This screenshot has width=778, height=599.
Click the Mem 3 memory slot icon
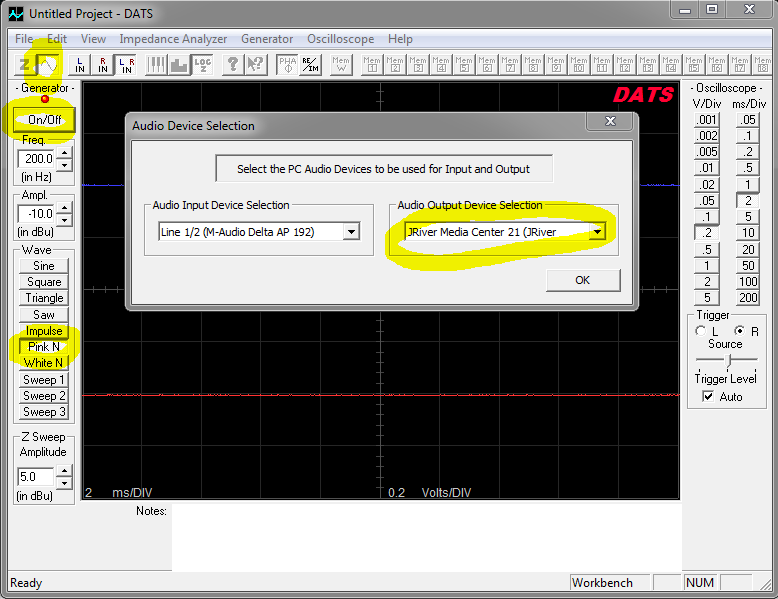[418, 65]
